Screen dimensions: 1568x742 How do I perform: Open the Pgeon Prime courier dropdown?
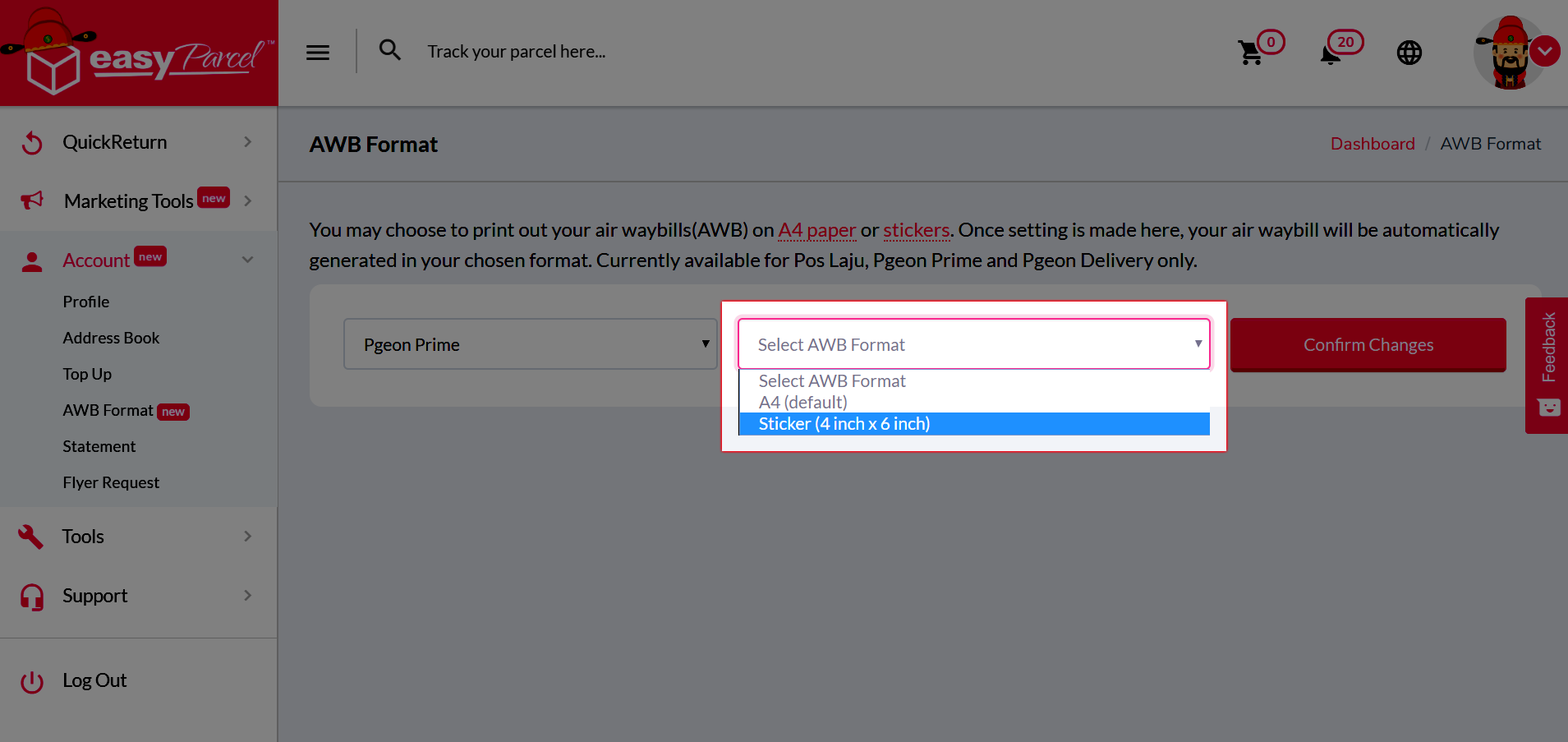point(530,343)
